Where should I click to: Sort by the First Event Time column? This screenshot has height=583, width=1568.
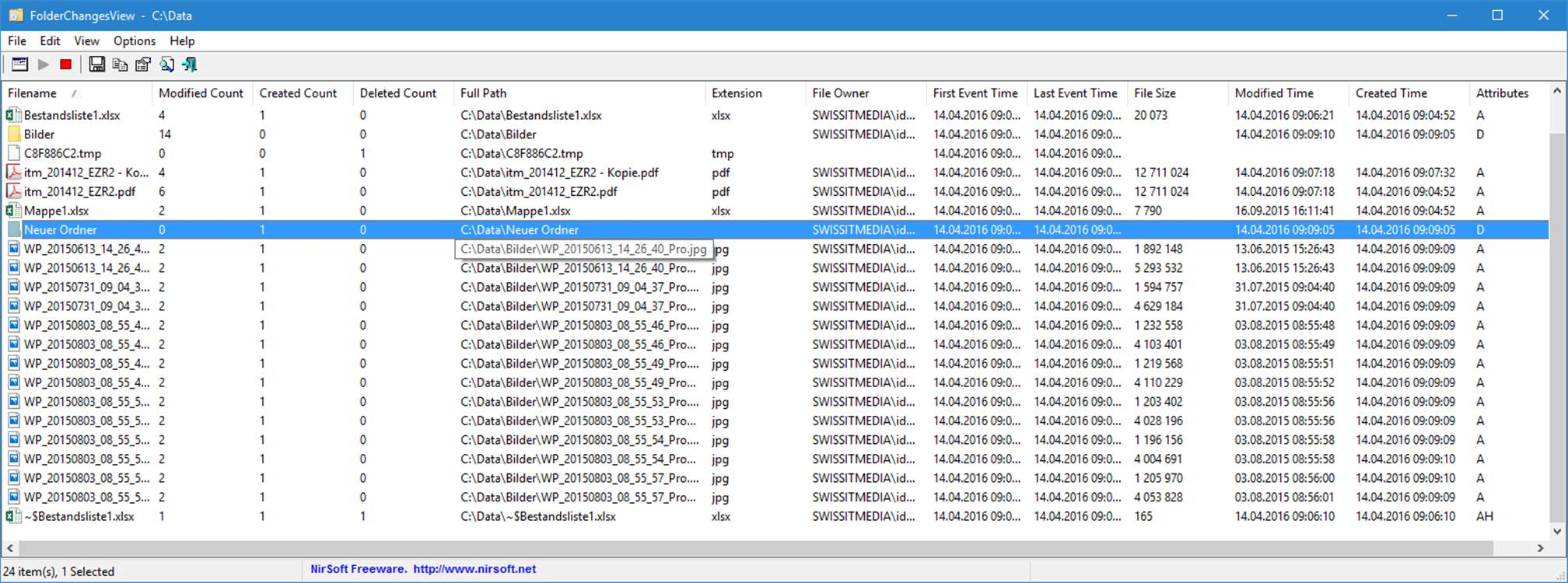[976, 93]
